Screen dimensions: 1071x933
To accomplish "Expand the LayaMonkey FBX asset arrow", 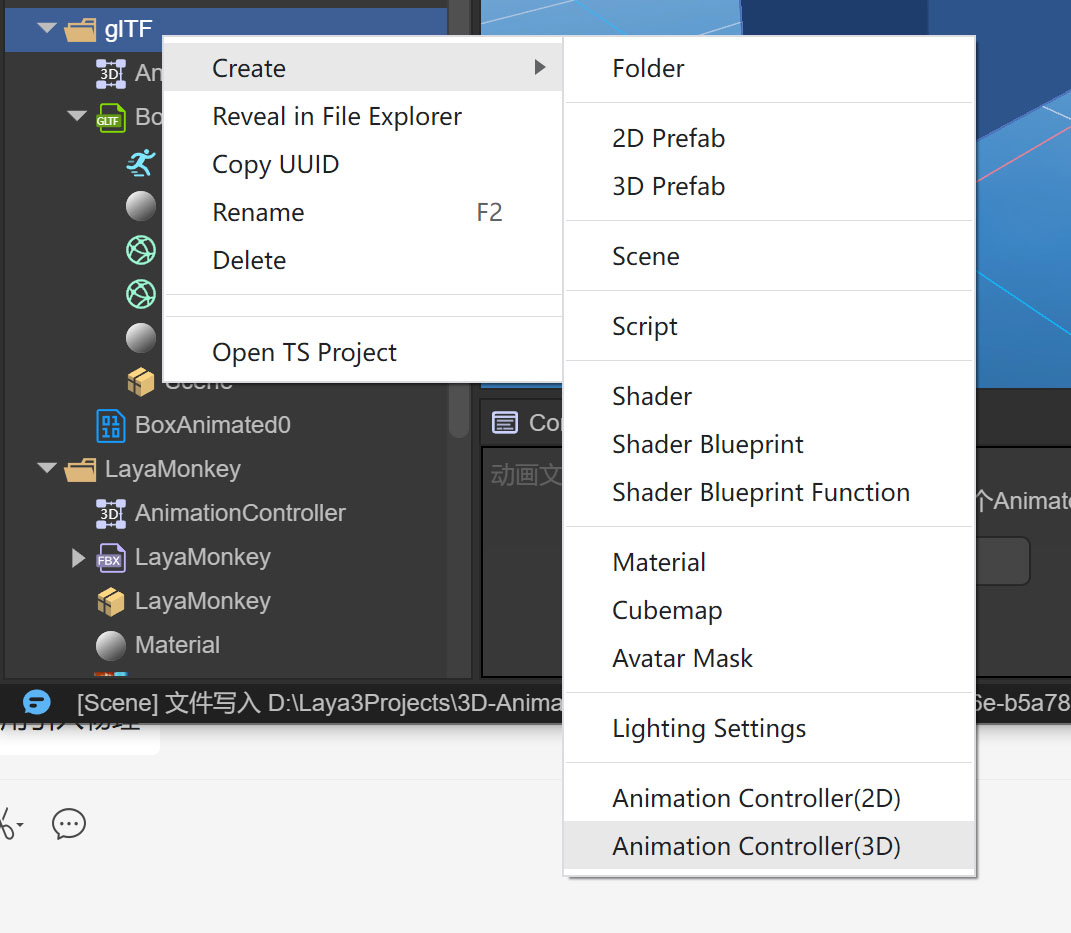I will (78, 557).
